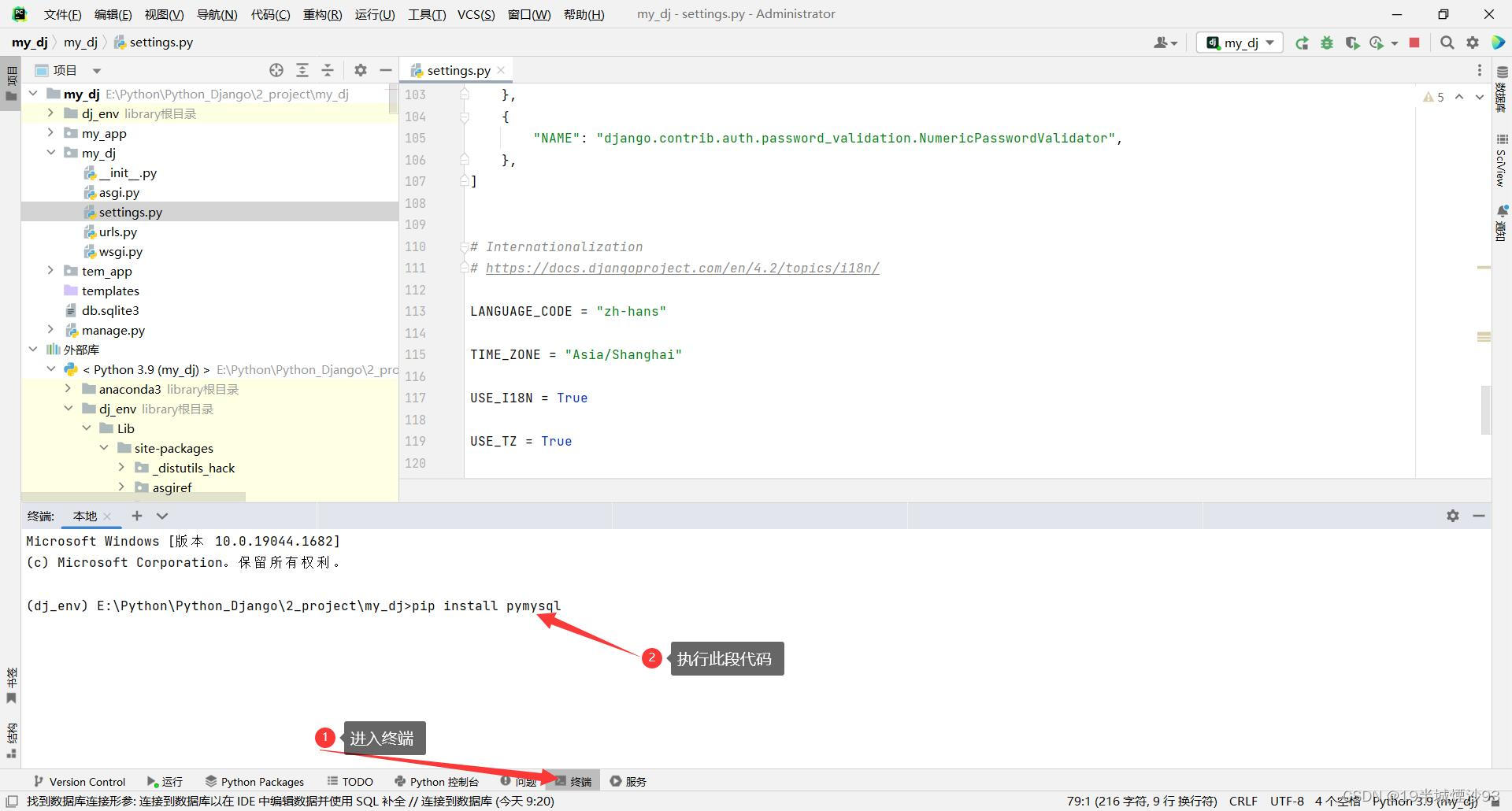Open the 视图 menu
1512x811 pixels.
163,13
